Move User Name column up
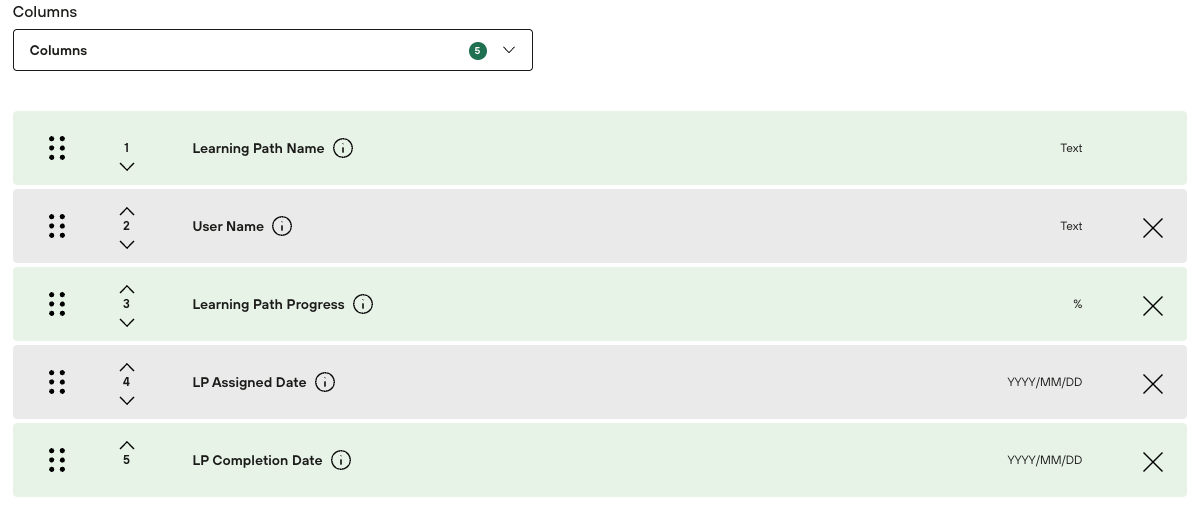 pyautogui.click(x=126, y=211)
